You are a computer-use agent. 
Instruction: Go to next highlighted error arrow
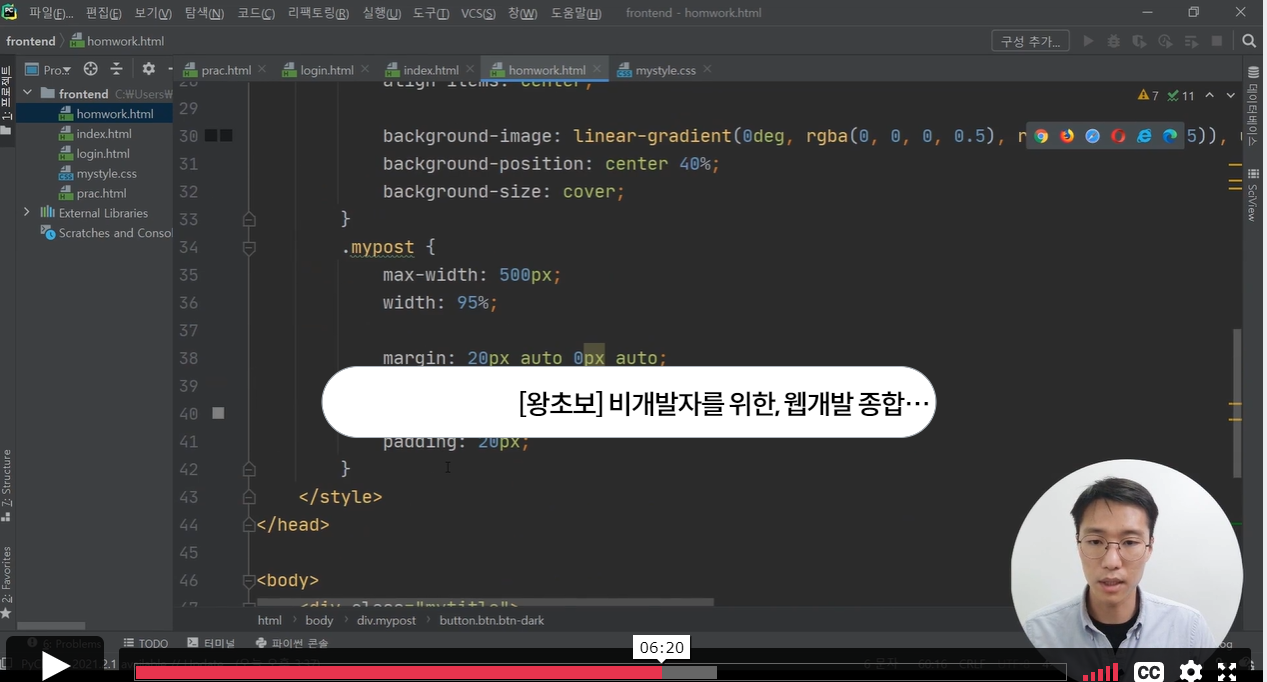(x=1230, y=95)
